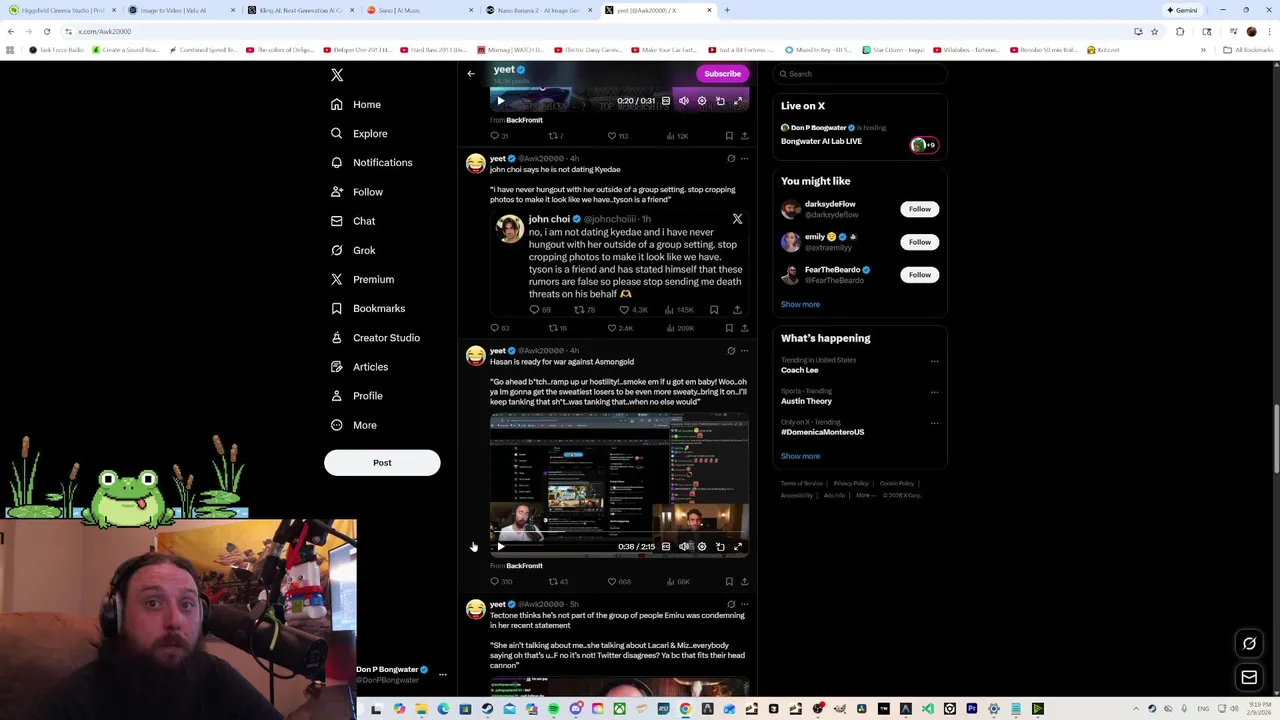The height and width of the screenshot is (720, 1280).
Task: Click into the X Search field
Action: (x=860, y=74)
